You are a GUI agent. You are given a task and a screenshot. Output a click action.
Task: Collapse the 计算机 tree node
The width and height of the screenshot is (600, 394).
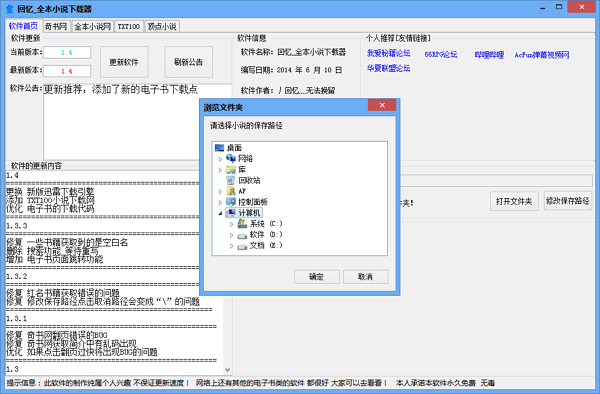(x=220, y=213)
